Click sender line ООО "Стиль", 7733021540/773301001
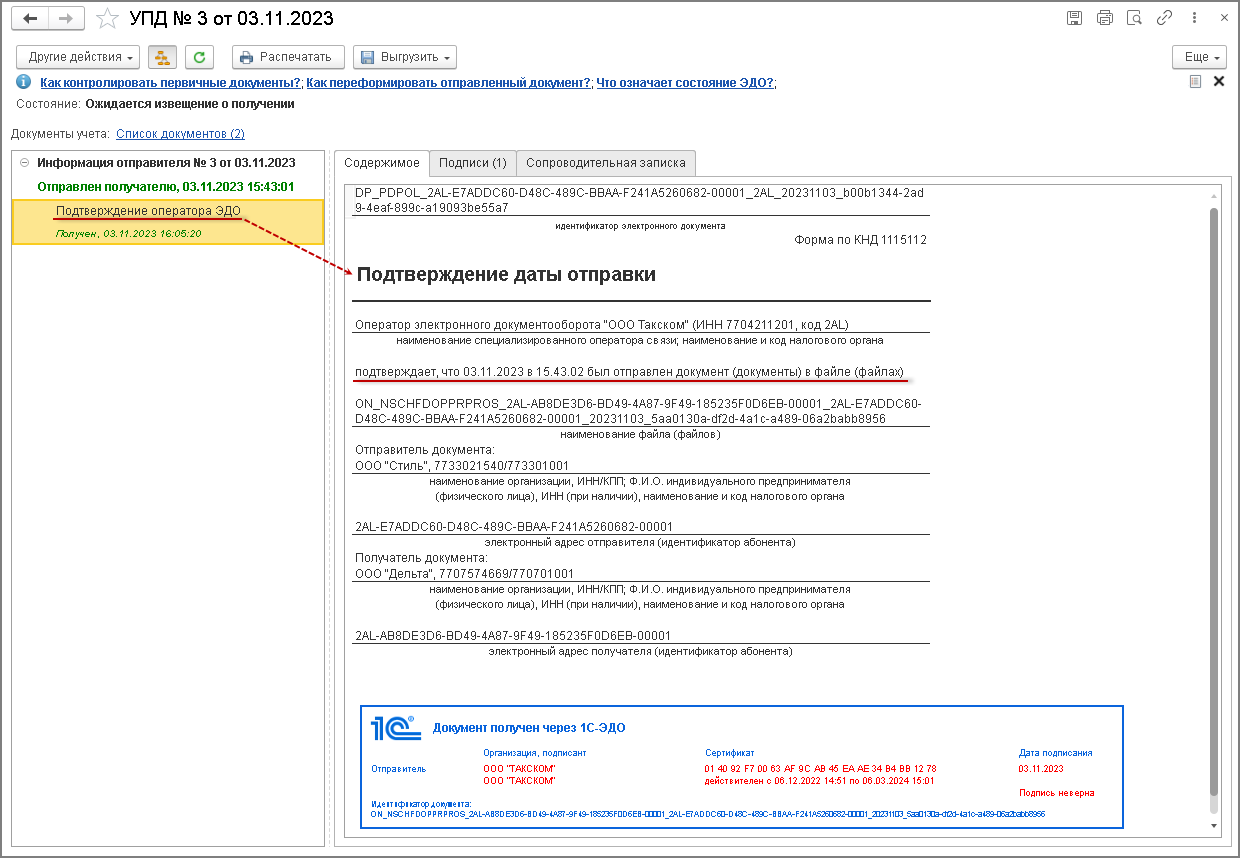1240x858 pixels. click(x=462, y=465)
